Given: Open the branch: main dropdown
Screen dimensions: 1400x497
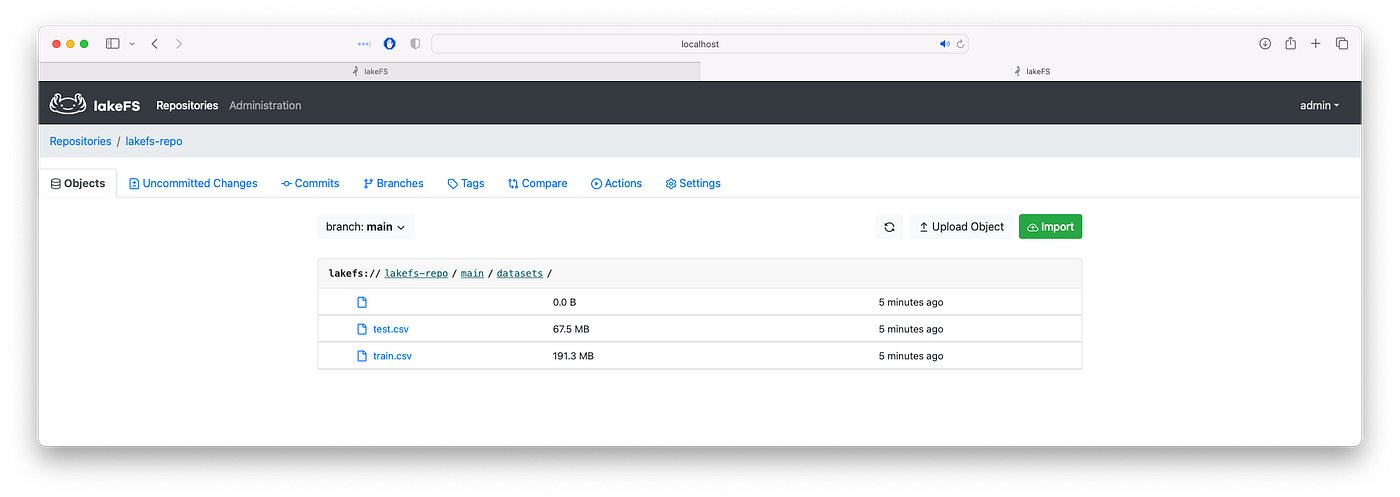Looking at the screenshot, I should click(x=366, y=227).
